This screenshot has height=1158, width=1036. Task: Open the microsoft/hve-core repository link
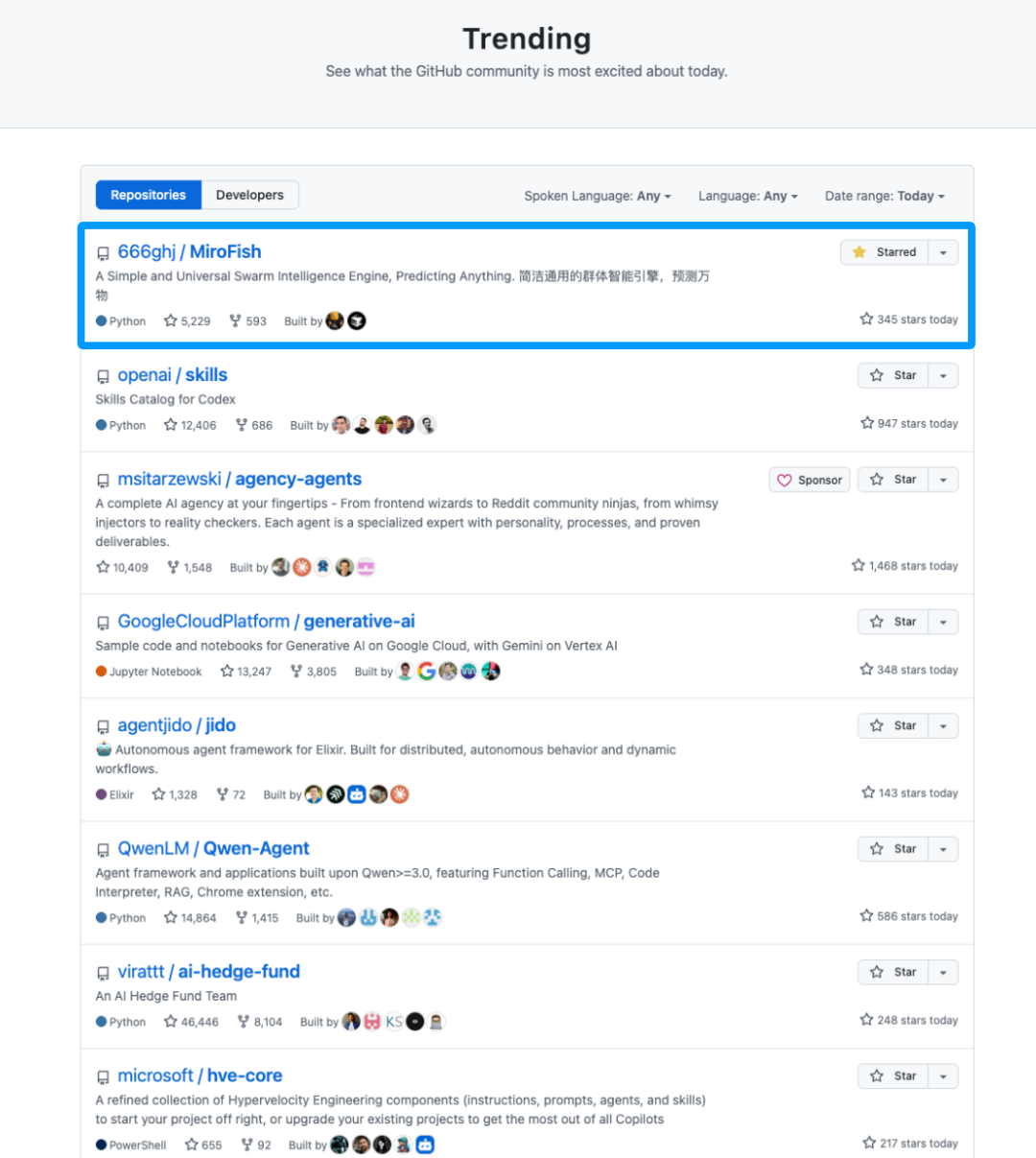pos(200,1075)
